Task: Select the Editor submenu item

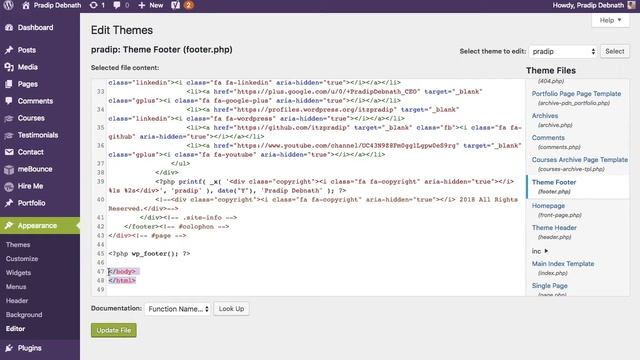Action: [x=16, y=329]
